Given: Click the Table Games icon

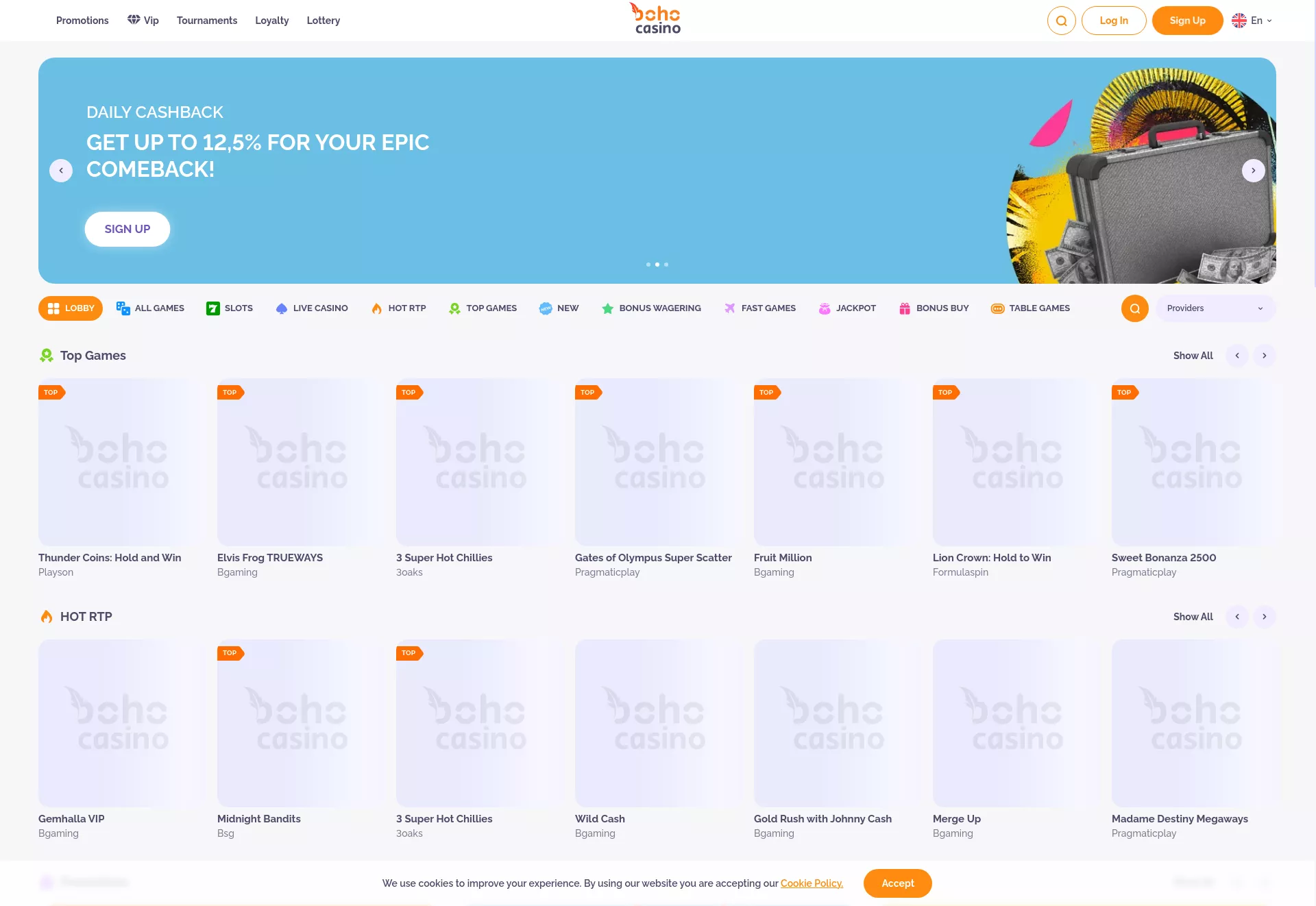Looking at the screenshot, I should [998, 308].
